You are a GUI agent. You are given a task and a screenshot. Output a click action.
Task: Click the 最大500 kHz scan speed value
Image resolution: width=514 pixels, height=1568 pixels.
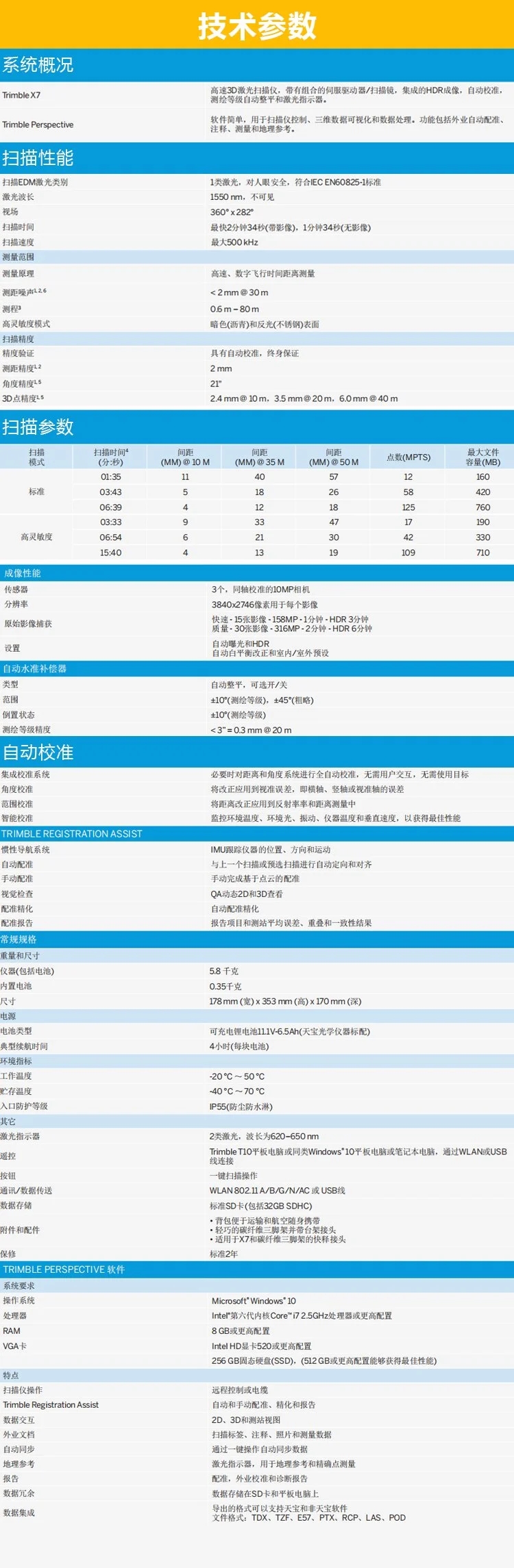[x=234, y=242]
